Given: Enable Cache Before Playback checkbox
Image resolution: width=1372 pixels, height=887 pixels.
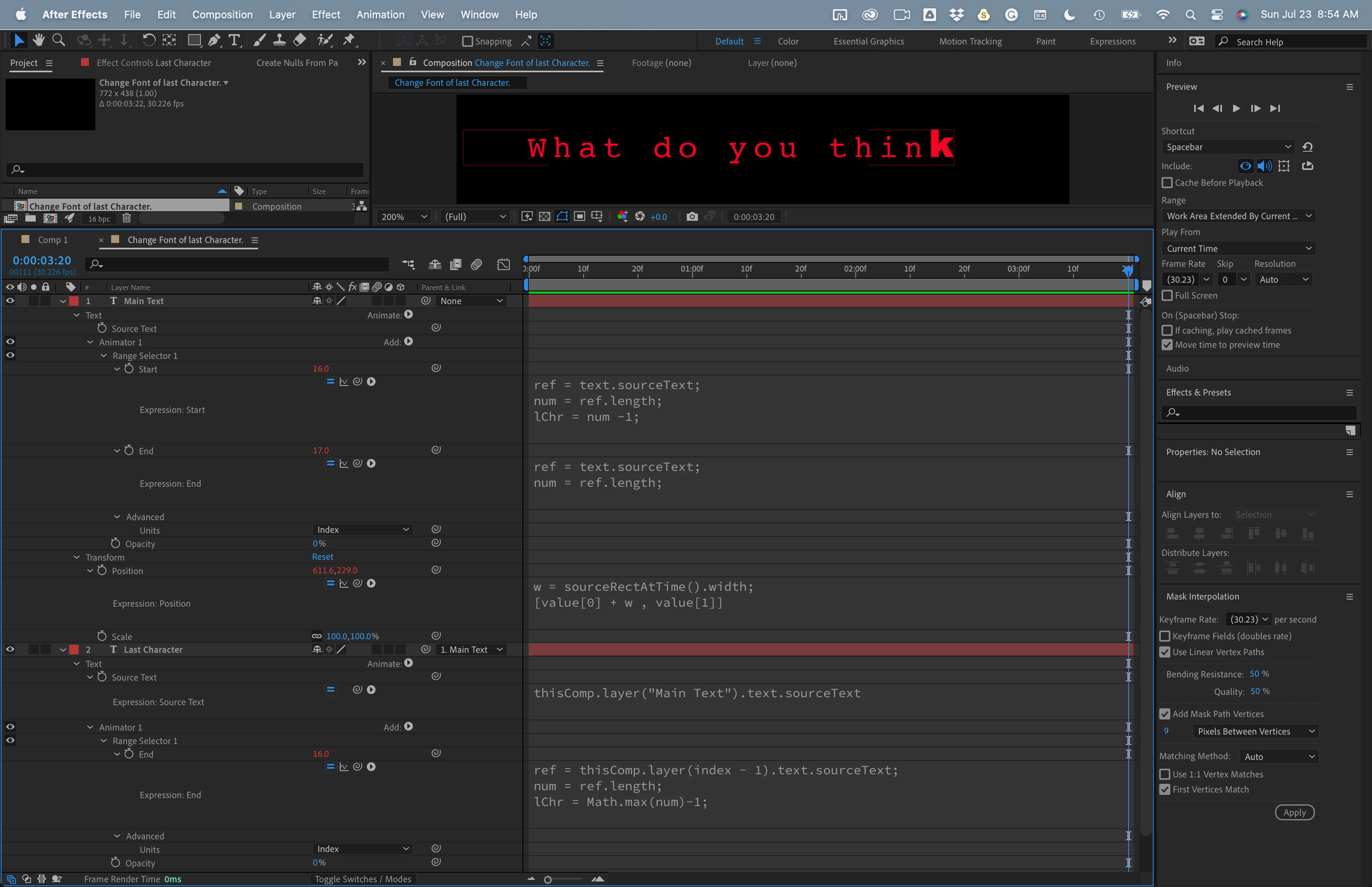Looking at the screenshot, I should [1167, 183].
